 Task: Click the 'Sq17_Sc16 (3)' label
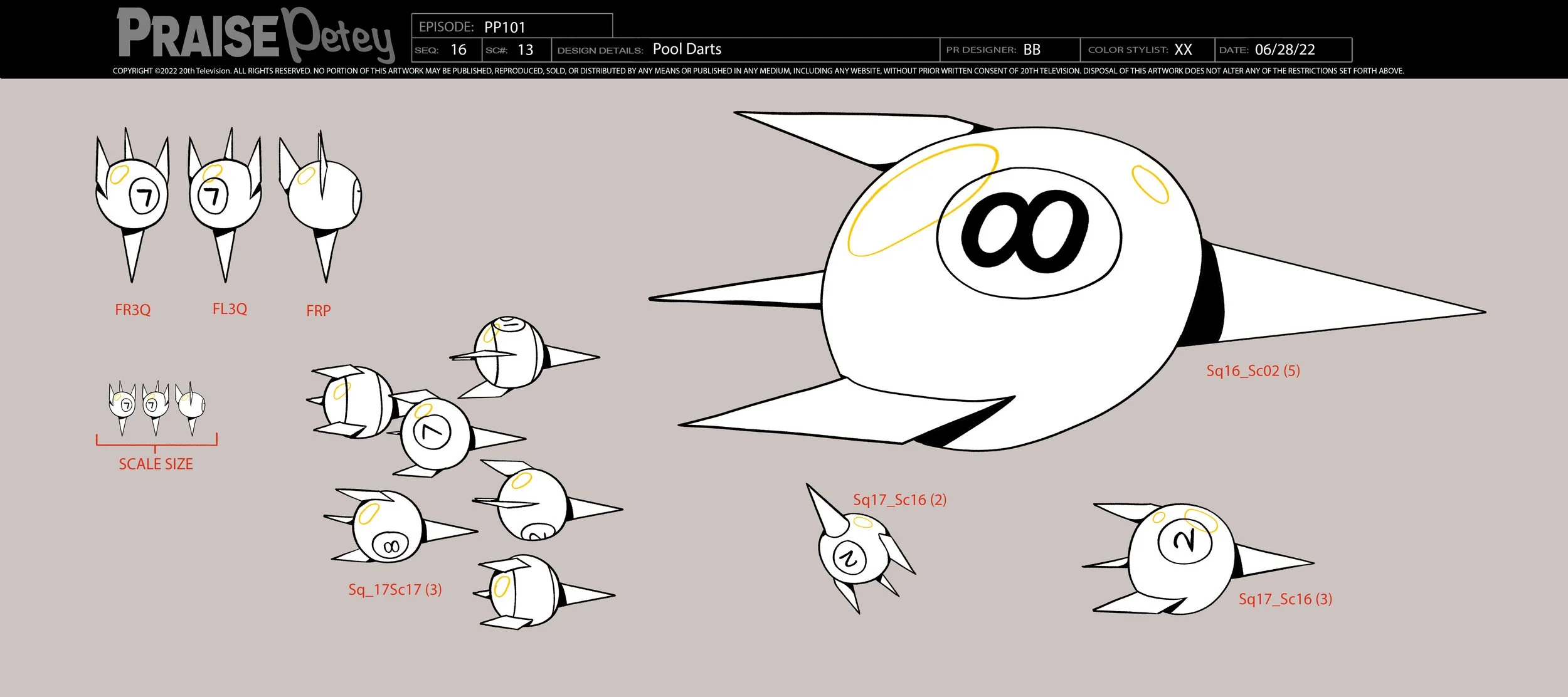point(1285,599)
